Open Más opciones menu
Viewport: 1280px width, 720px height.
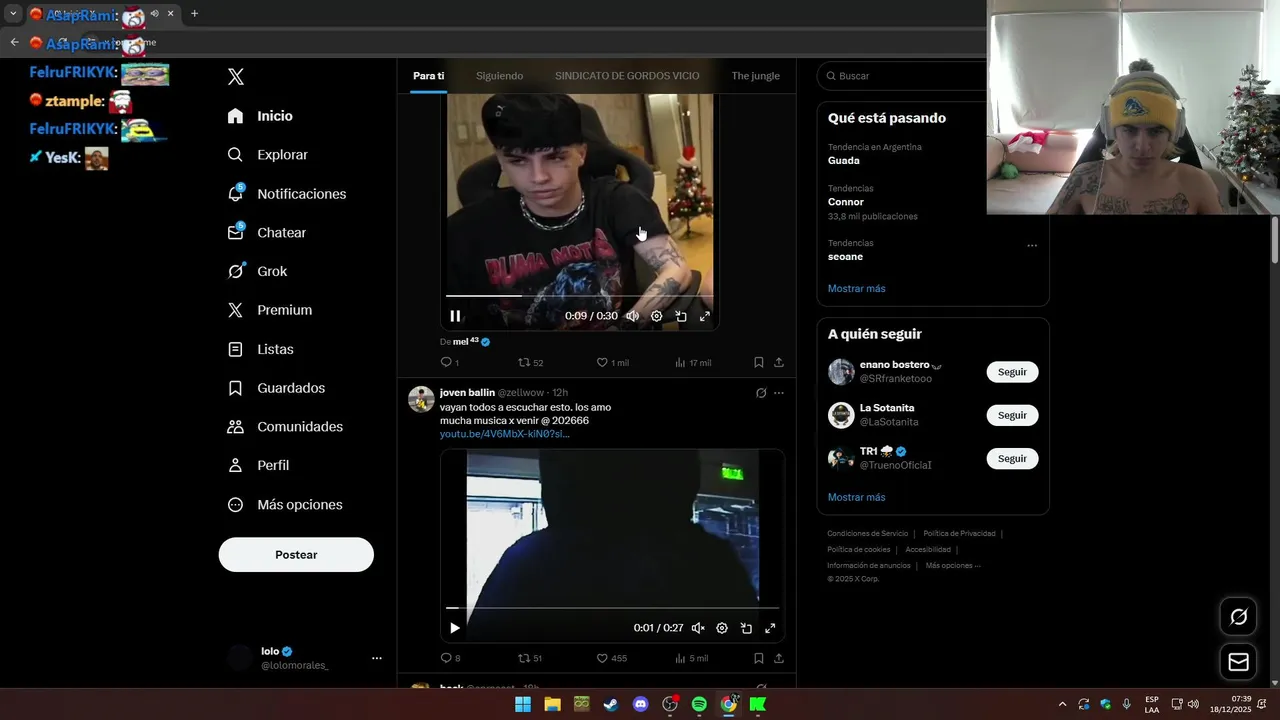coord(285,505)
